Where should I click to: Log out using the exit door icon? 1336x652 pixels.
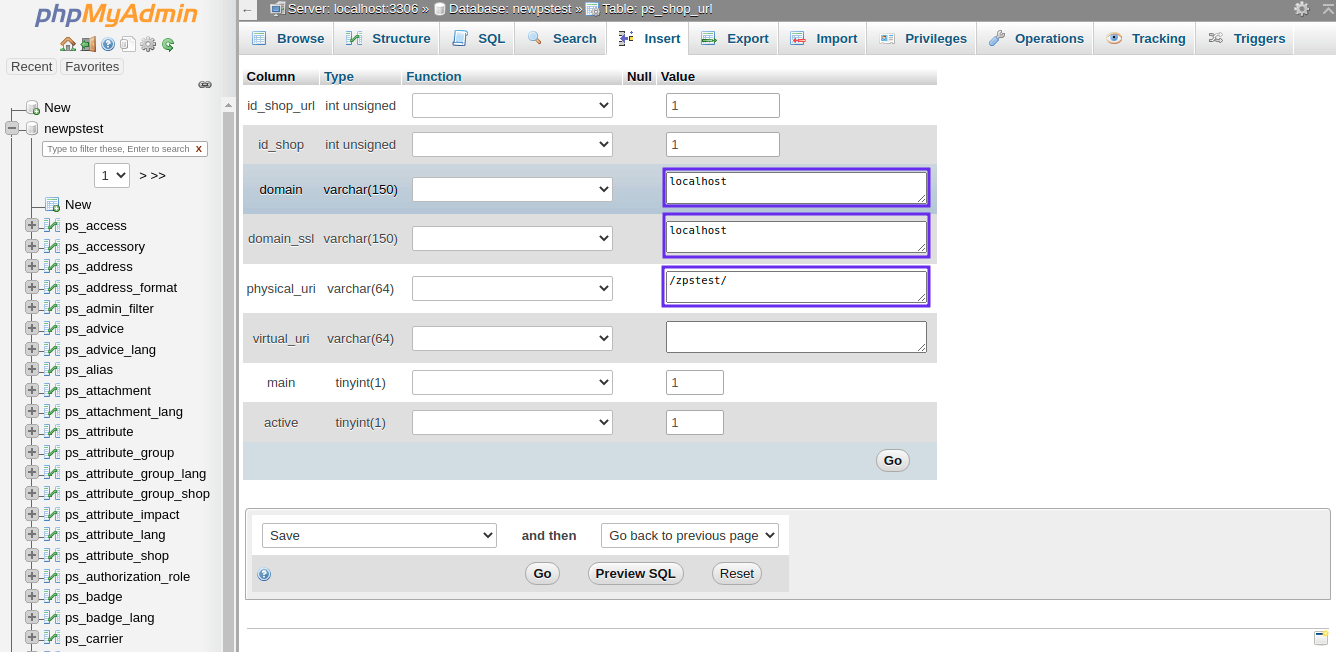pos(88,45)
